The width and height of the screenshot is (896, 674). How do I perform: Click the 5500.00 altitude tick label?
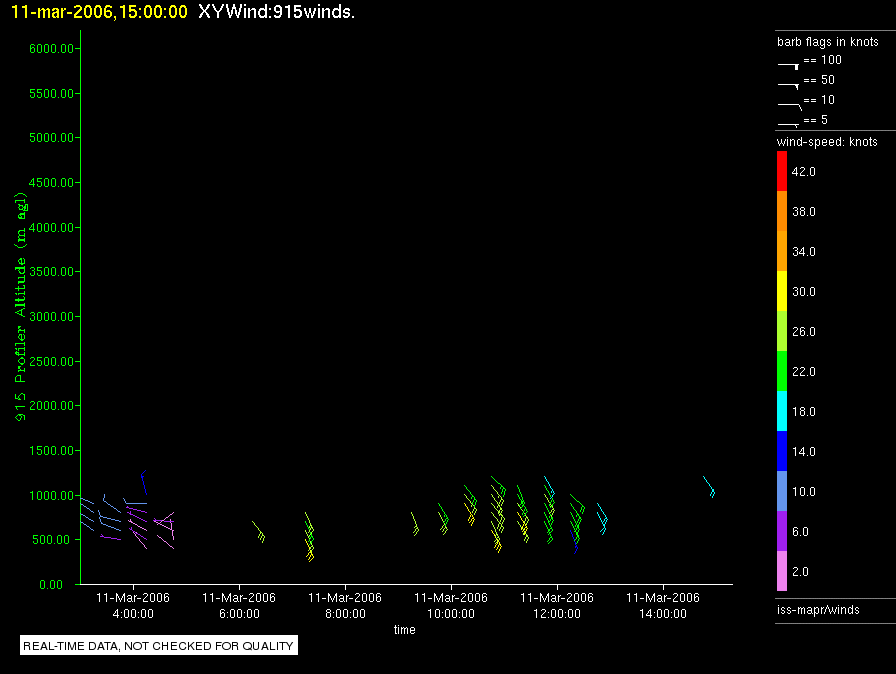[51, 94]
